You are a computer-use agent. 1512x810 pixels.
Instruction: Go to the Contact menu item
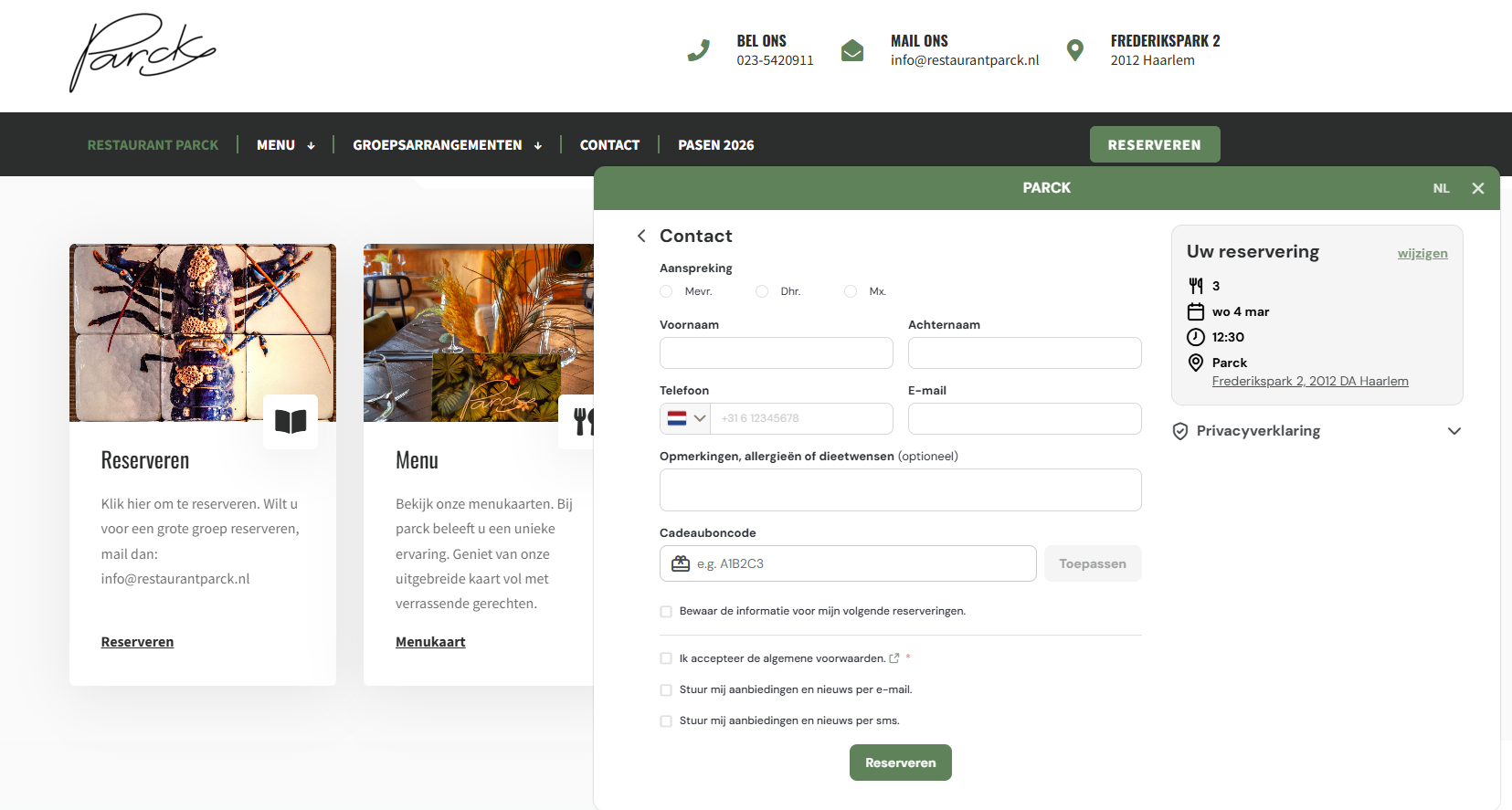coord(609,145)
